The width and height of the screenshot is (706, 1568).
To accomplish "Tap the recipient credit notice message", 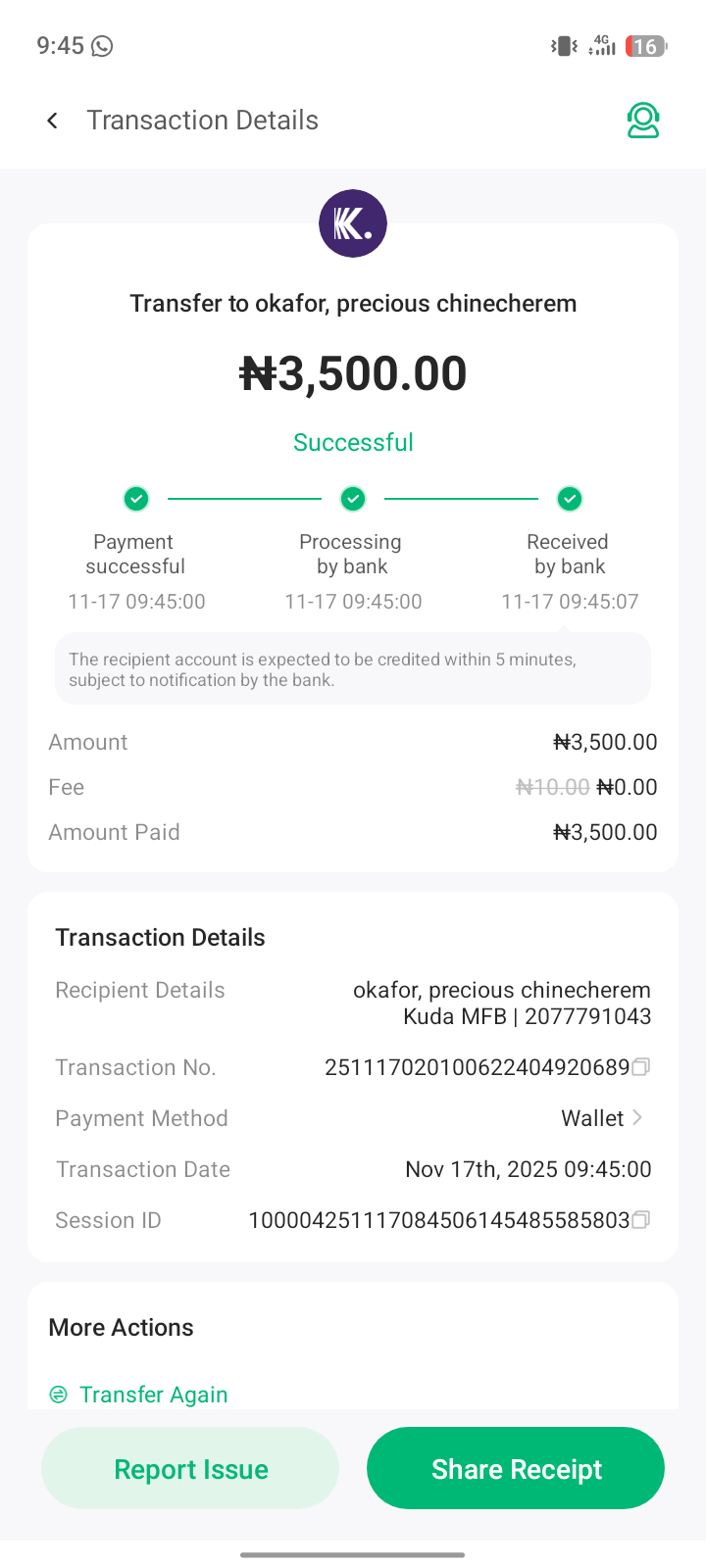I will click(353, 669).
